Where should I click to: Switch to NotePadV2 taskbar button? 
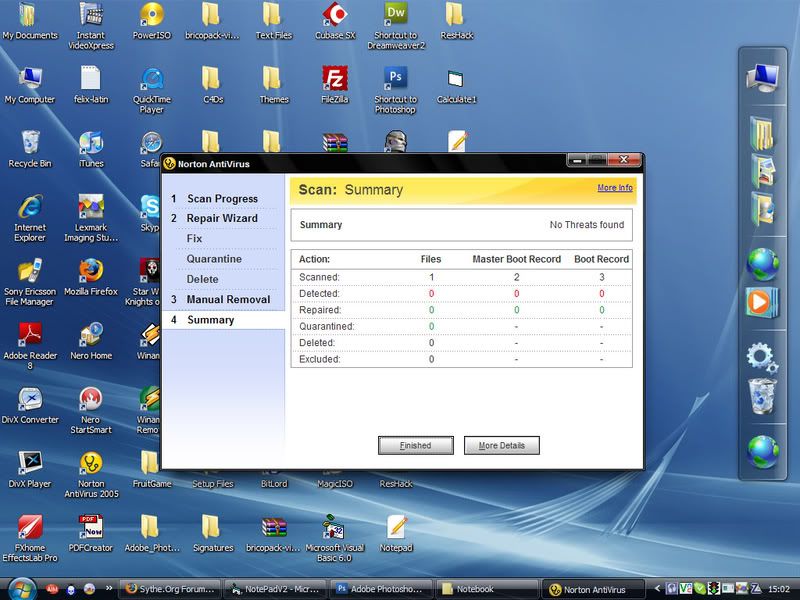point(276,589)
